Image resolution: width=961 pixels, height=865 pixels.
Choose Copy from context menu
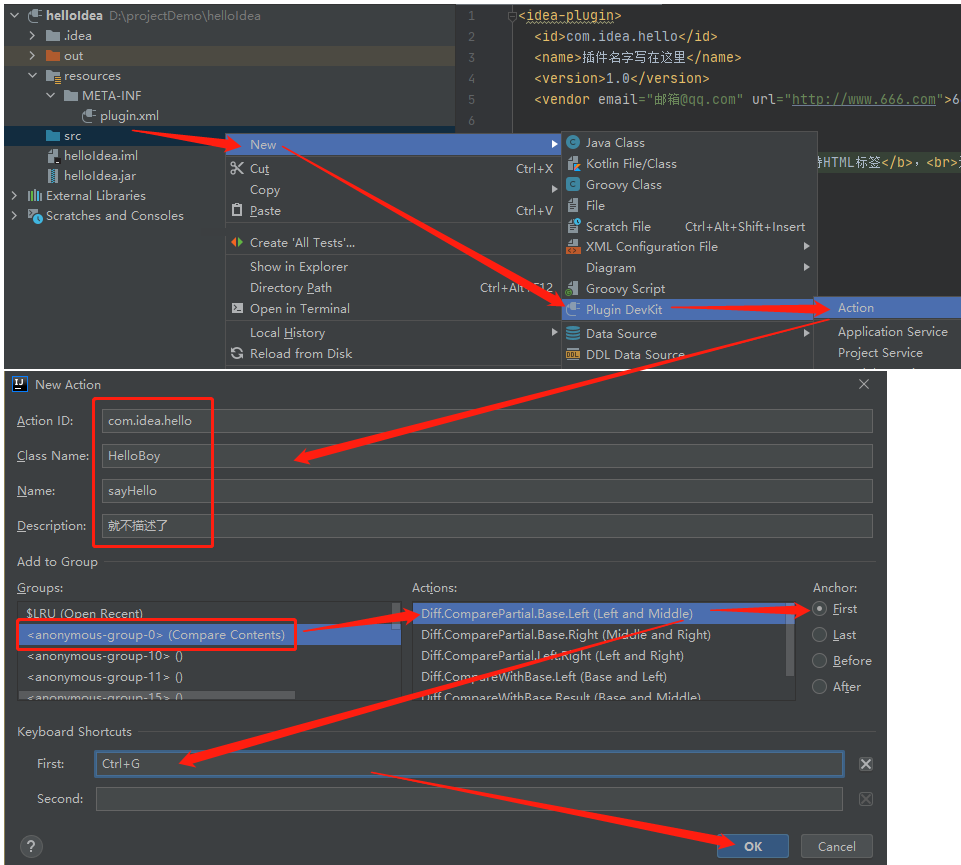click(393, 189)
